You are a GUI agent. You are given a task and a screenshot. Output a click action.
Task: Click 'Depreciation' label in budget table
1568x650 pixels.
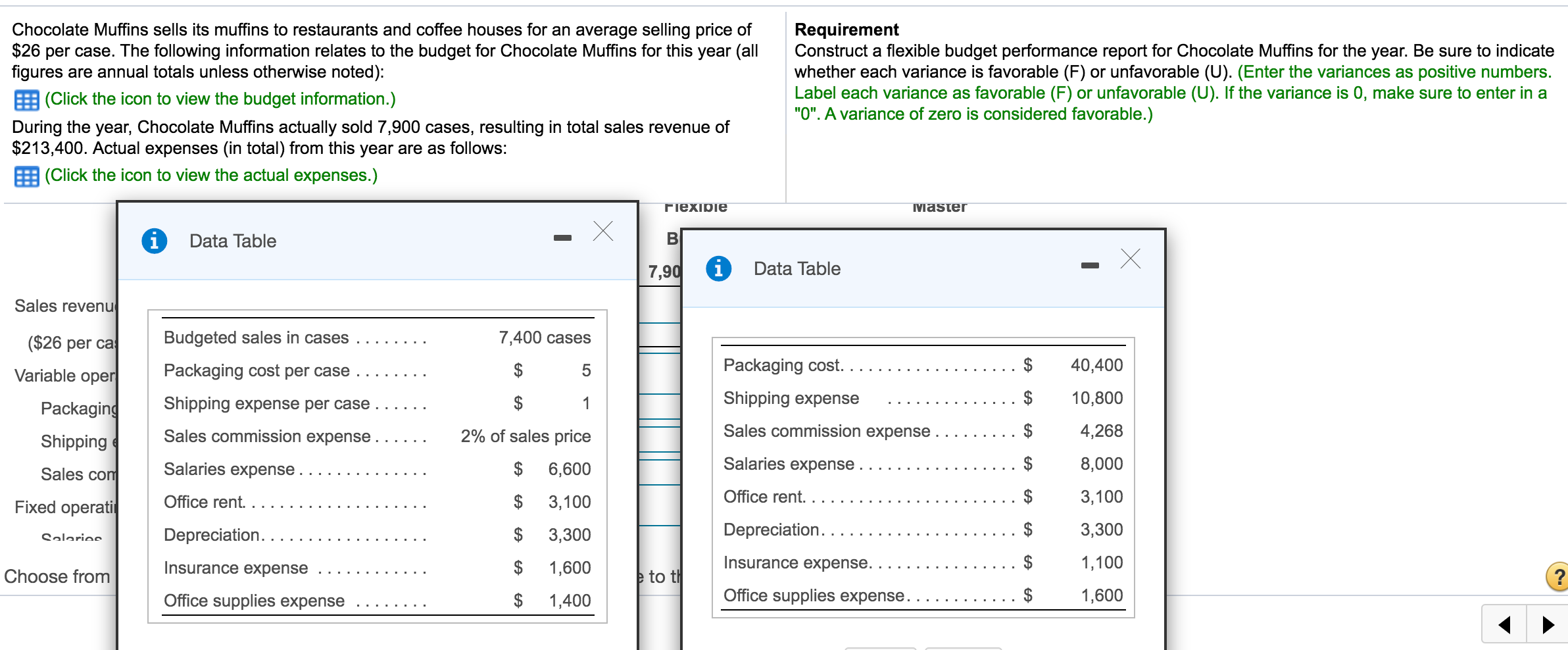212,535
